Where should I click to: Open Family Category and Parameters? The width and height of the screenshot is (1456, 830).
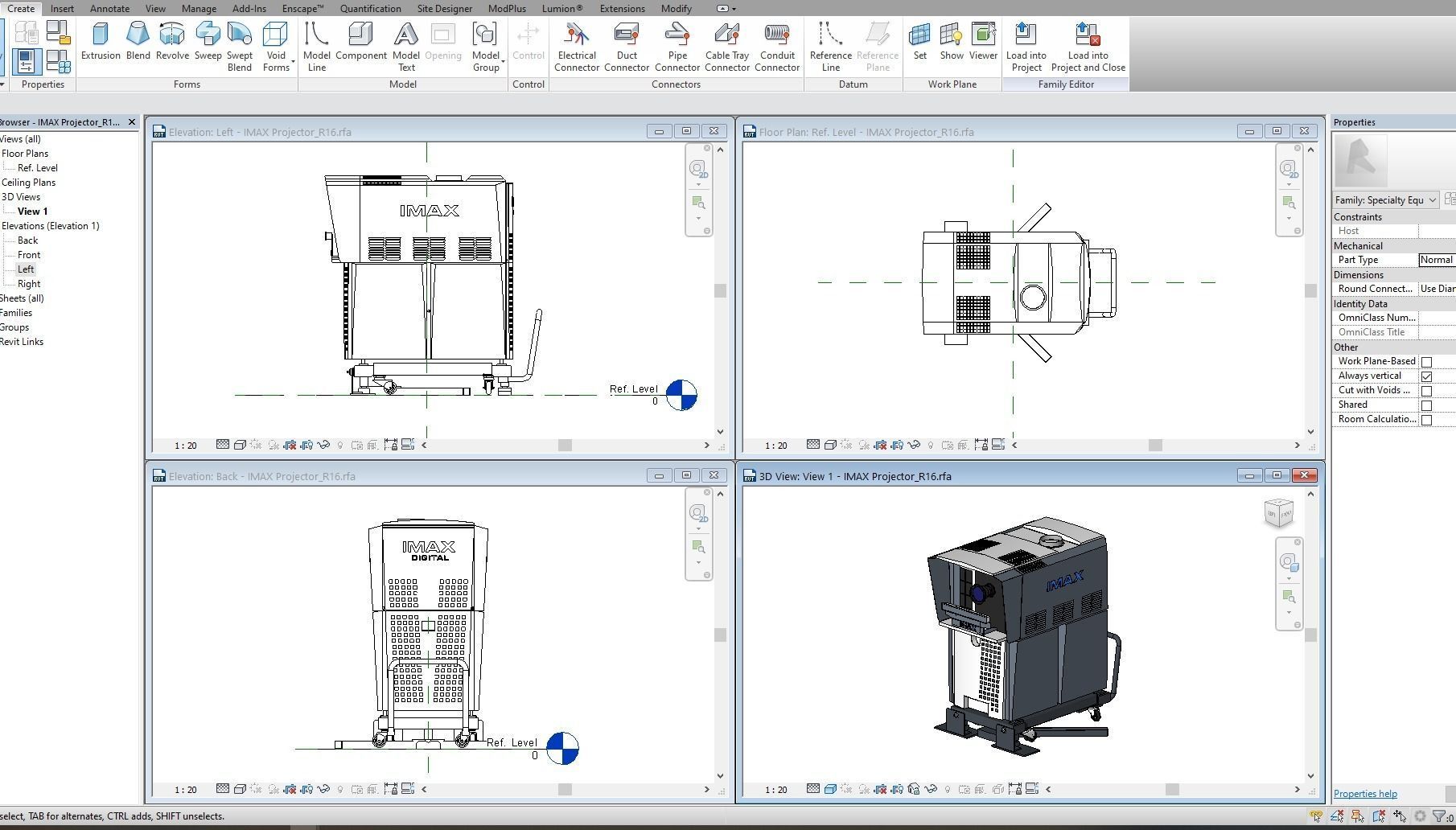[x=58, y=32]
